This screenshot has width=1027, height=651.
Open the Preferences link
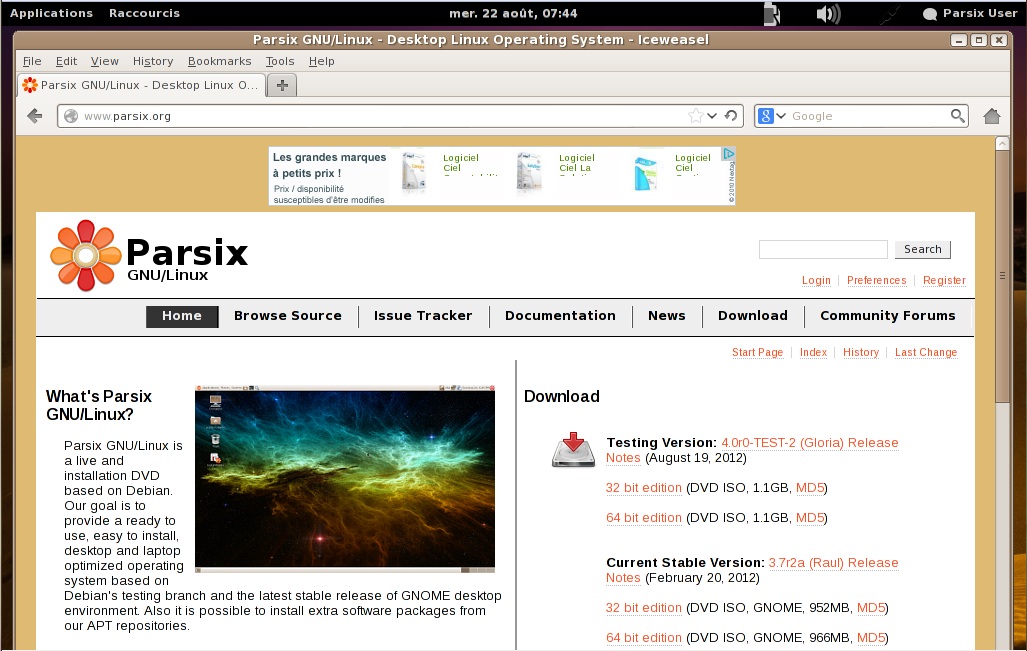point(876,280)
